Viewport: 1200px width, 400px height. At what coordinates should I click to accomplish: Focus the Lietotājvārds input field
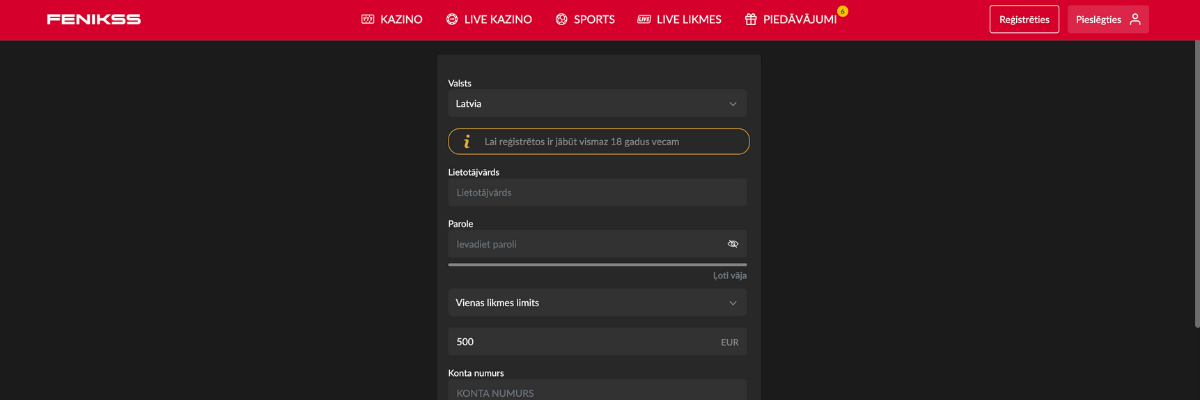(597, 192)
